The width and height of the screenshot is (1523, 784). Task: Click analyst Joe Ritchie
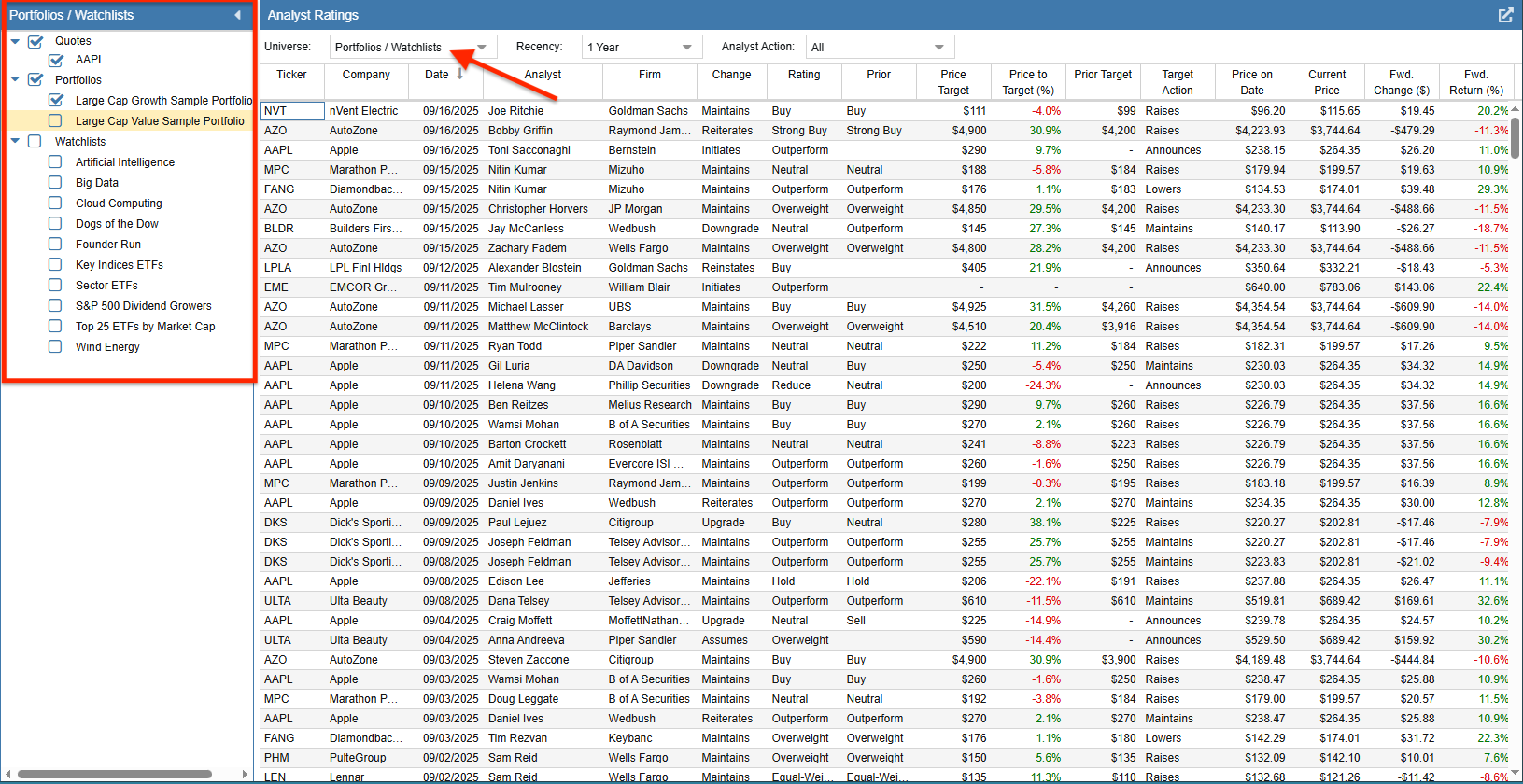point(515,111)
